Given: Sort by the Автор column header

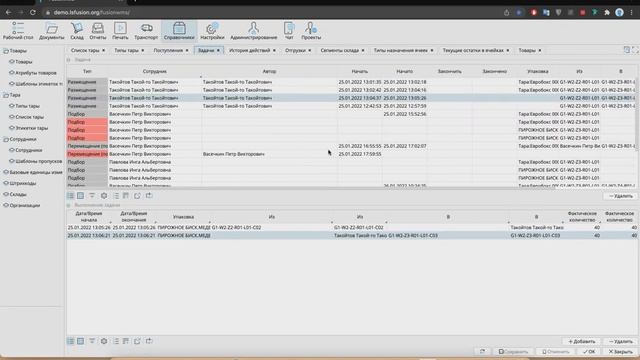Looking at the screenshot, I should pos(269,71).
